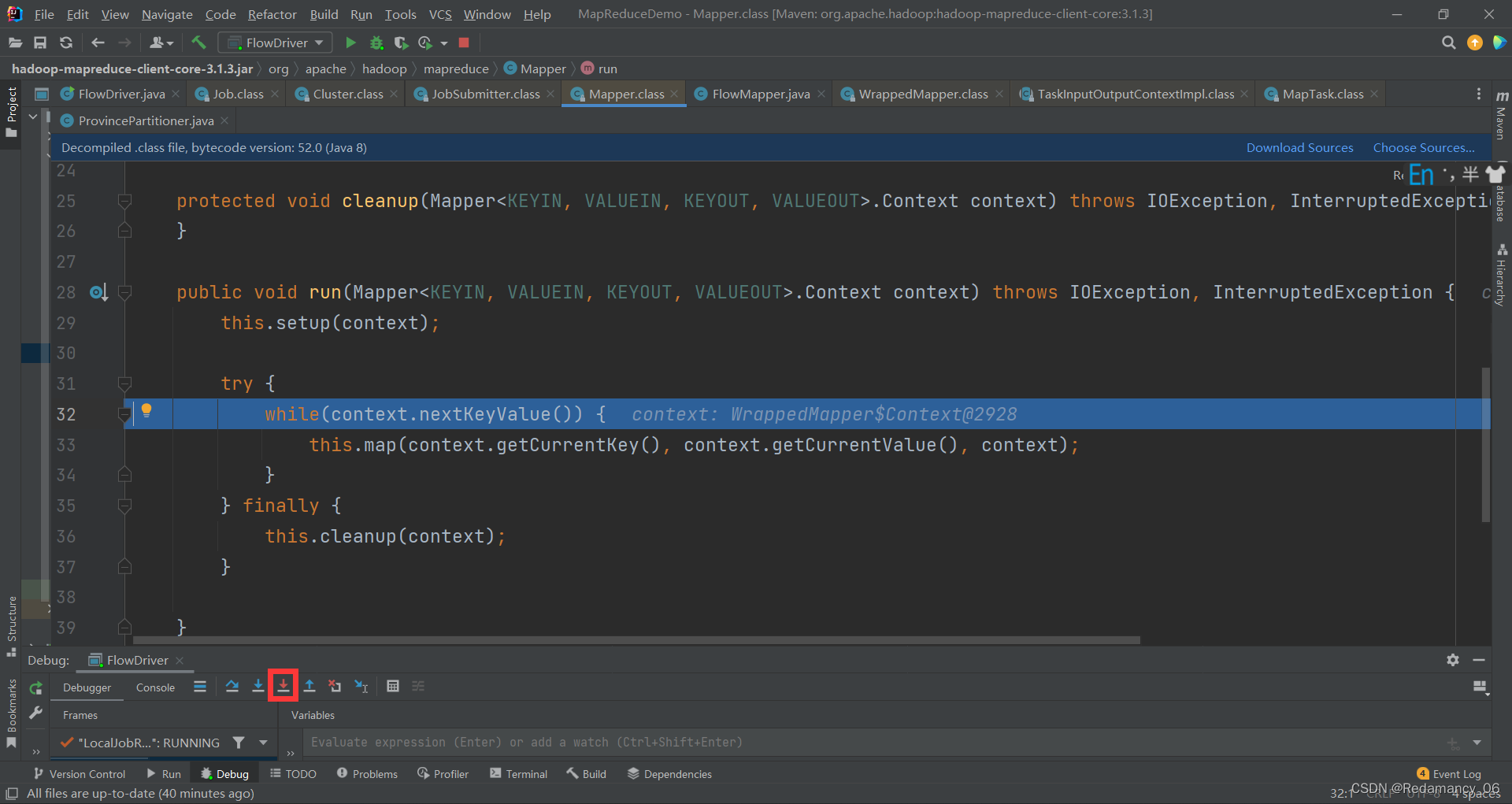Screen dimensions: 1512x804
Task: Click the Reload/Synchronize toolbar icon
Action: click(66, 43)
